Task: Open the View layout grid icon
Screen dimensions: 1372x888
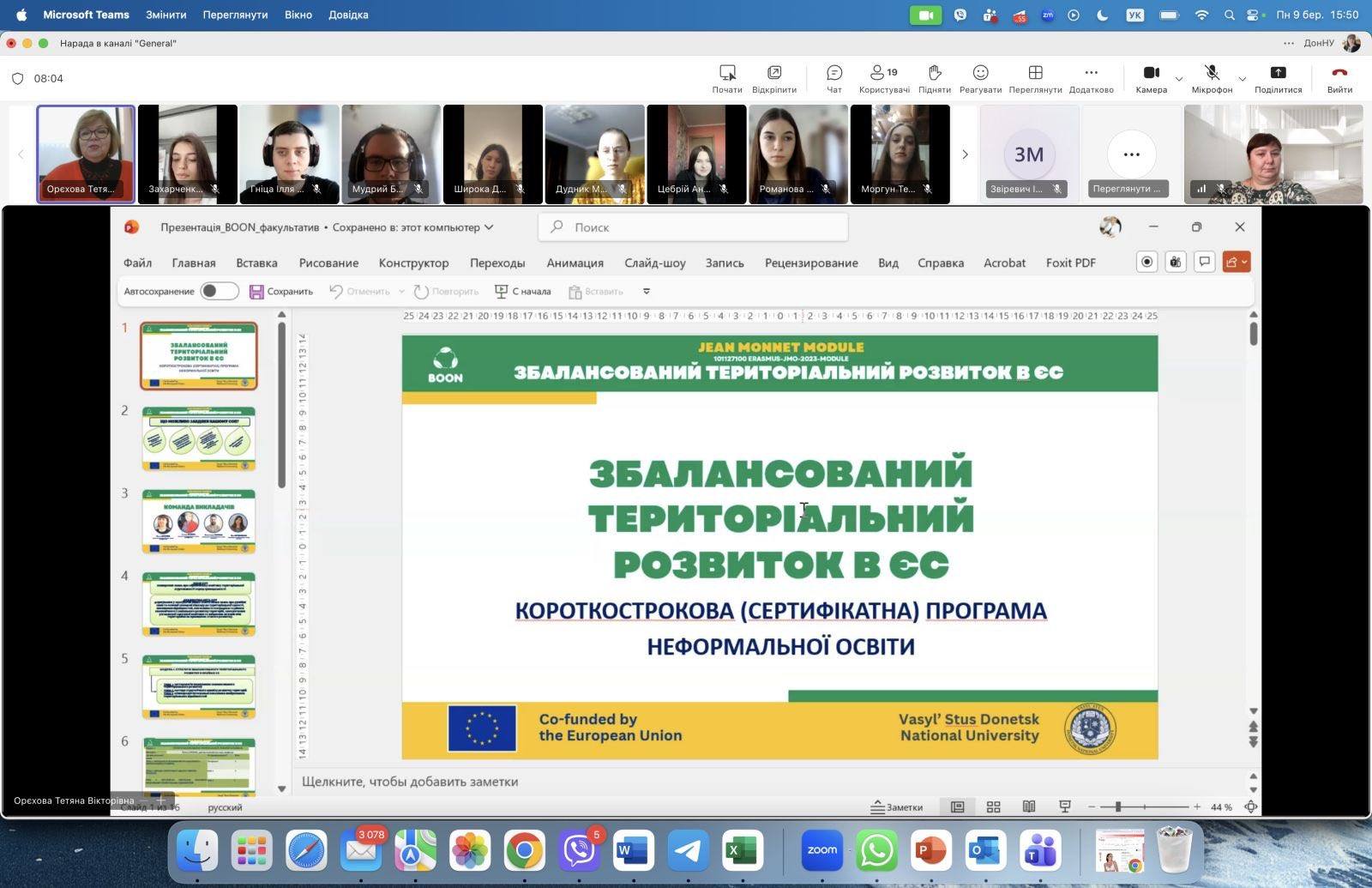Action: click(x=1035, y=74)
